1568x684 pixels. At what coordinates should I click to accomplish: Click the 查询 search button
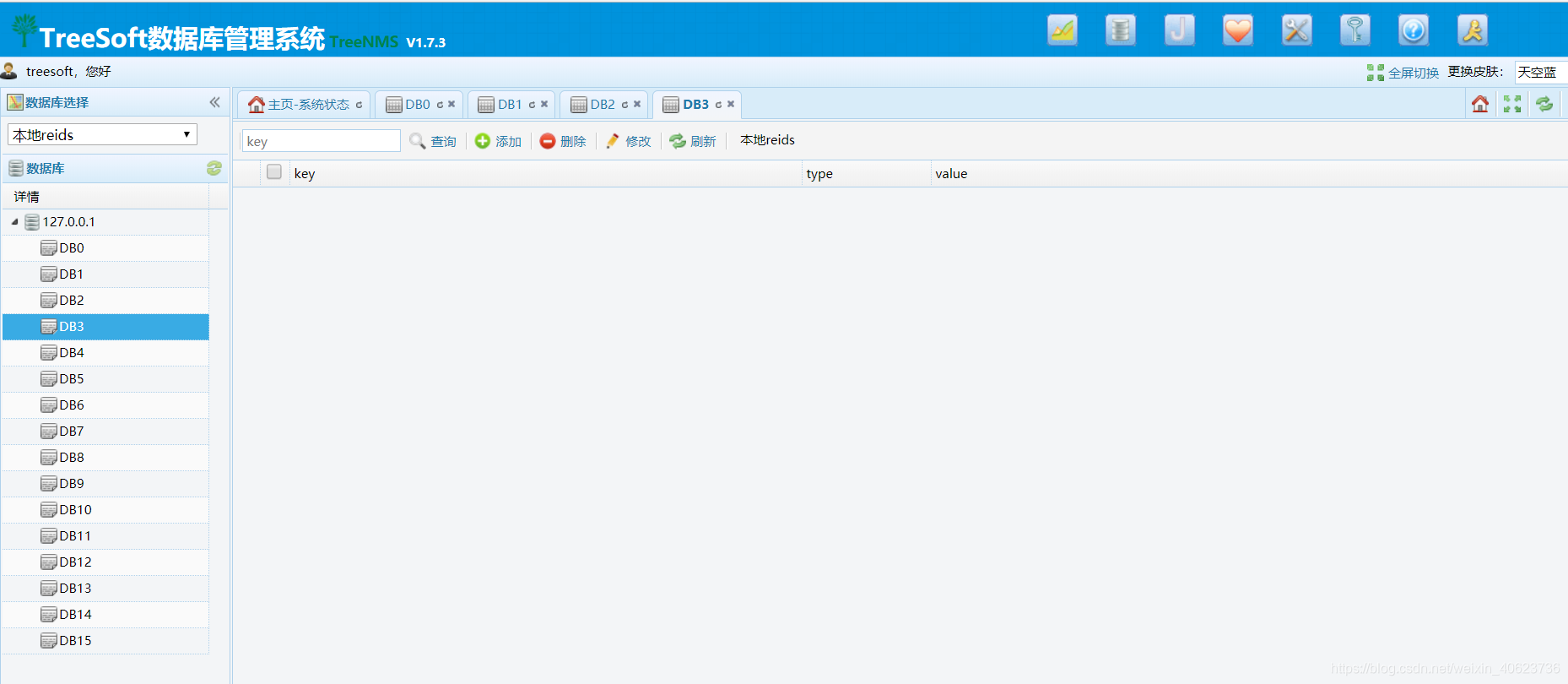pyautogui.click(x=433, y=141)
